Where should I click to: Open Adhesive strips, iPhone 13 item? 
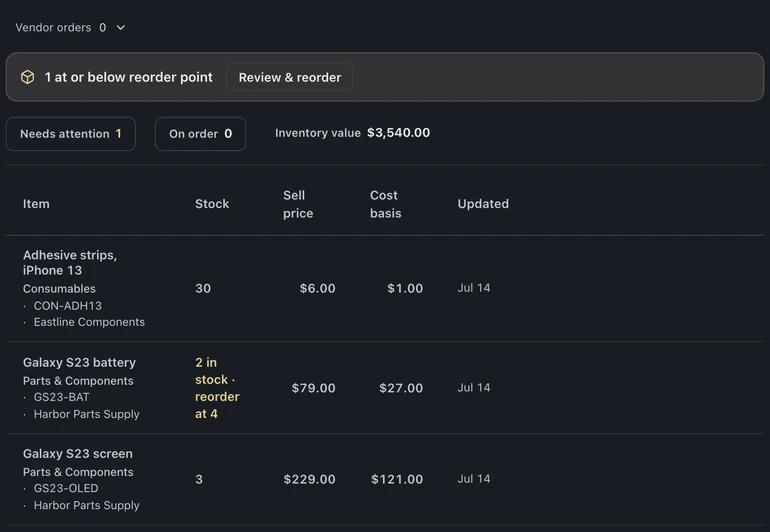70,262
